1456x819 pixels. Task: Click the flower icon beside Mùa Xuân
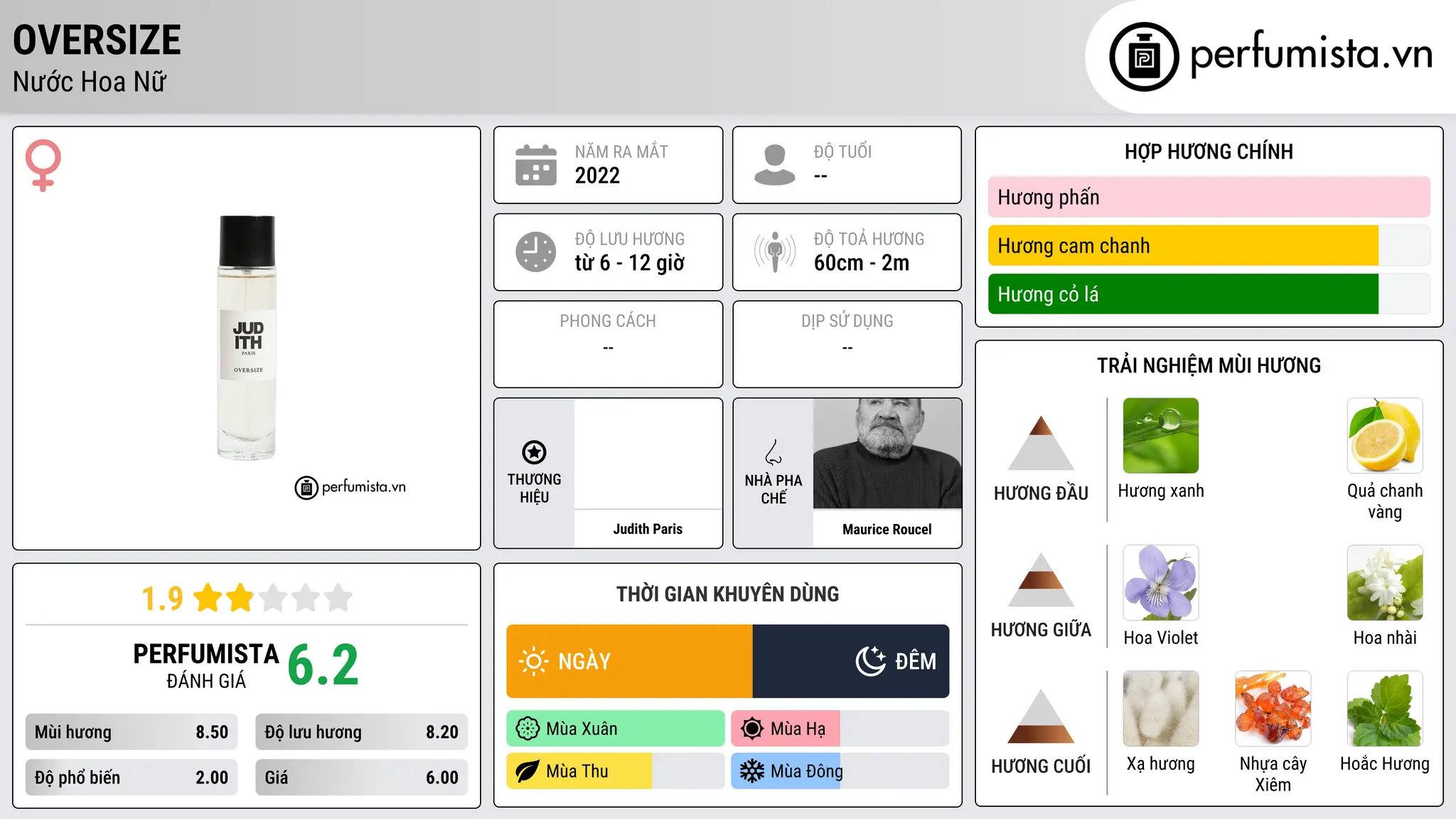pos(528,729)
